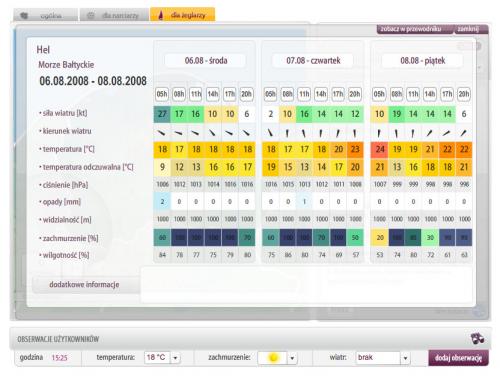The height and width of the screenshot is (376, 500).
Task: Click the '15:25' time value
Action: coord(59,358)
